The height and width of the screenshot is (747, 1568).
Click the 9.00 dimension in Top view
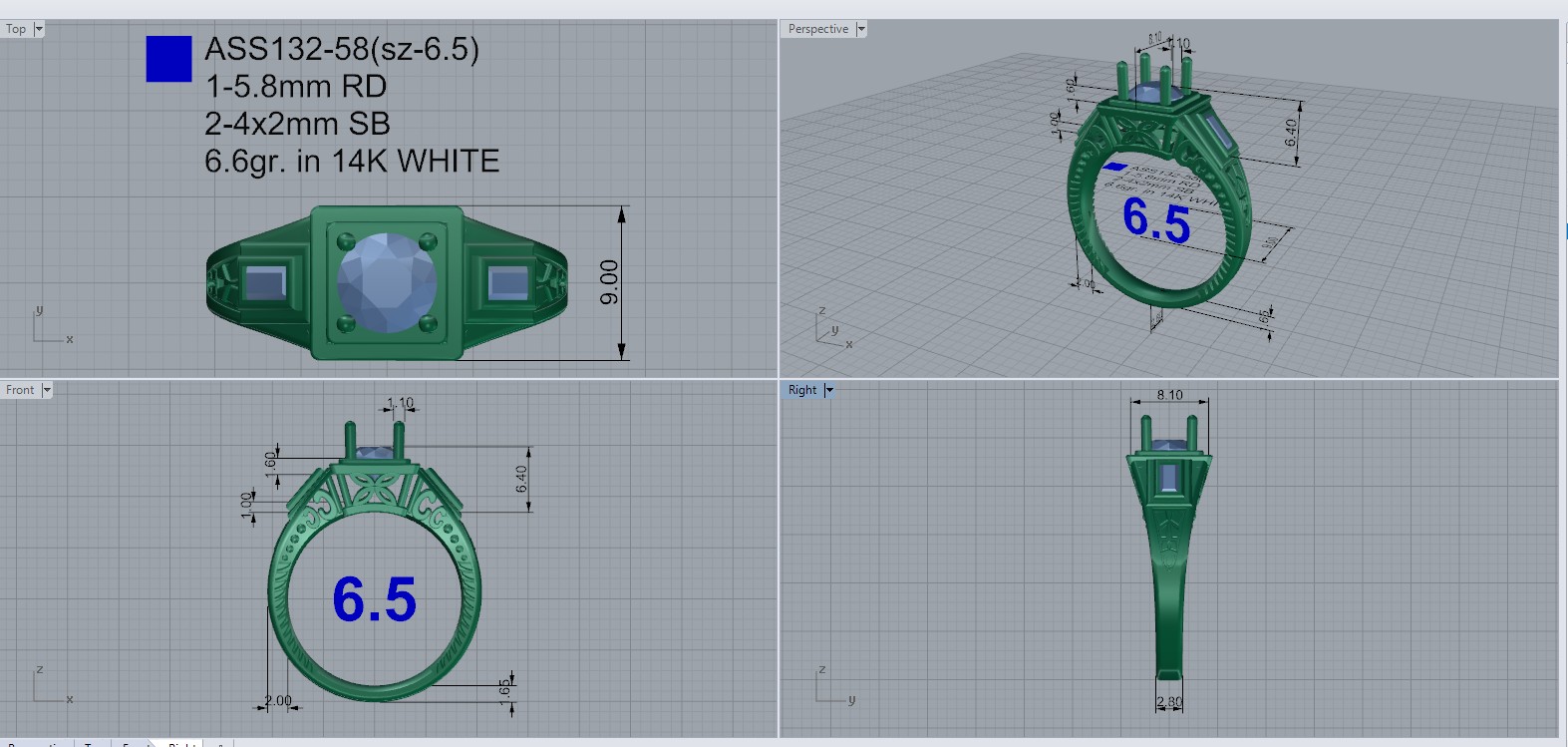[x=609, y=282]
